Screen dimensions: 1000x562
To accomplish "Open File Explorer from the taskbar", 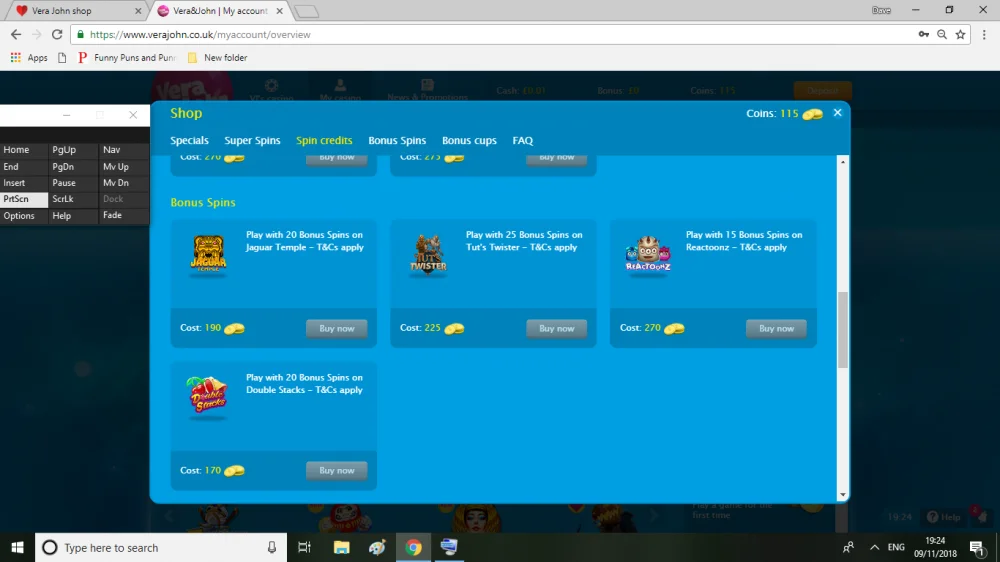I will (x=342, y=547).
